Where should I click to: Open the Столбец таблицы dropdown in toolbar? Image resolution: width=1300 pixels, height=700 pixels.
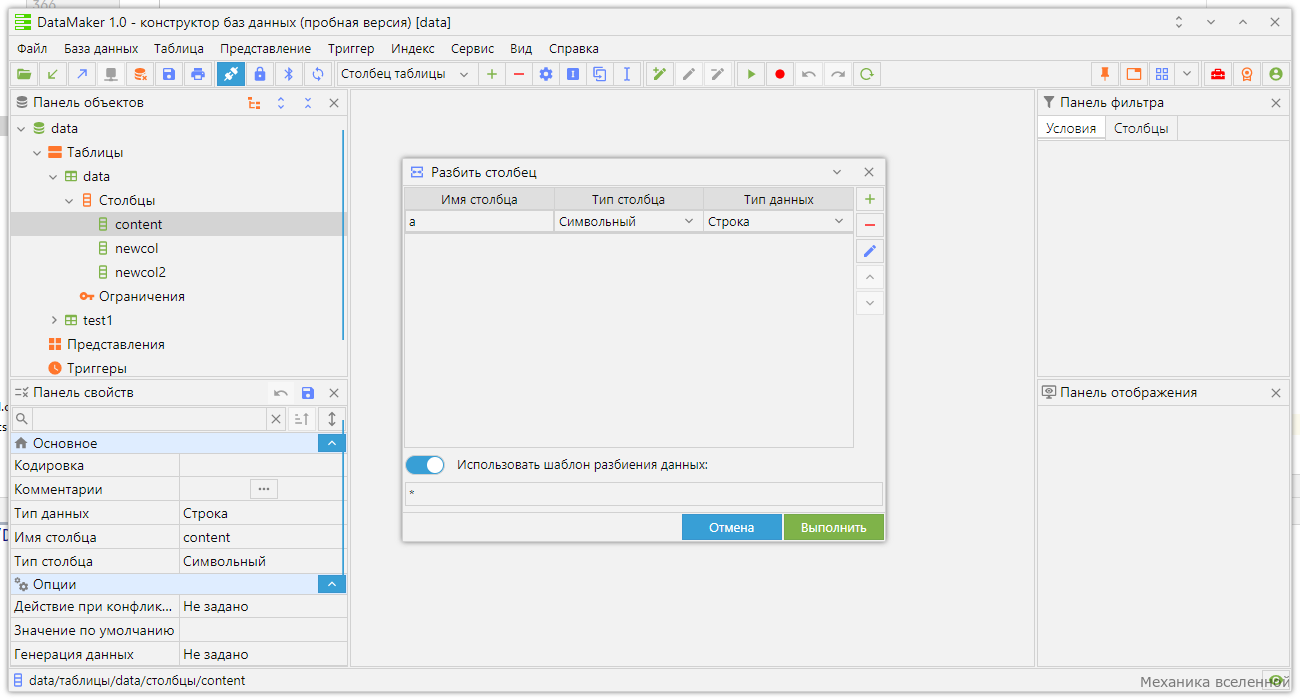click(405, 74)
